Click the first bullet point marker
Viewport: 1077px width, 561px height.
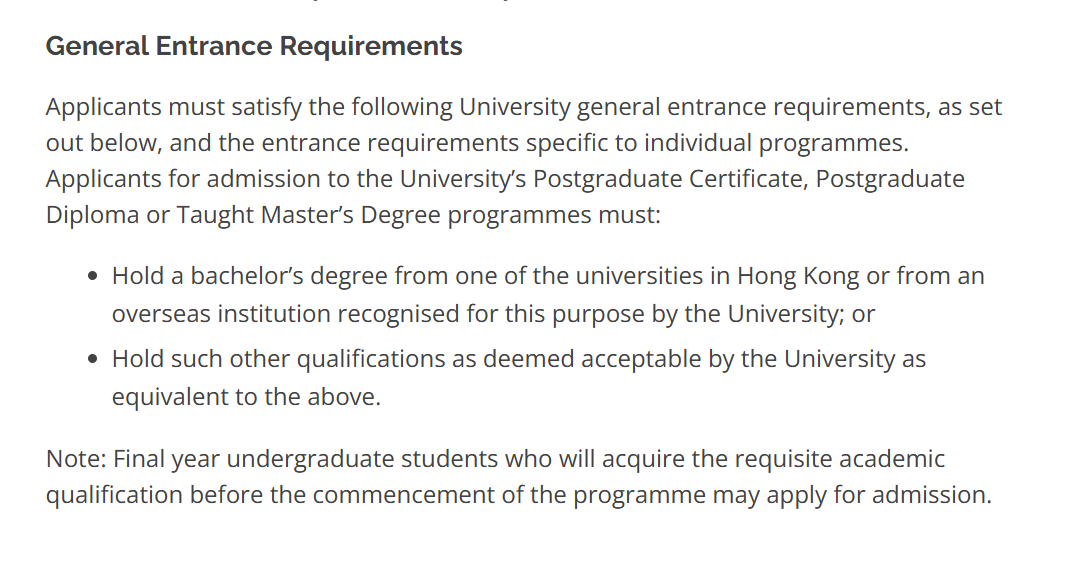[x=93, y=277]
